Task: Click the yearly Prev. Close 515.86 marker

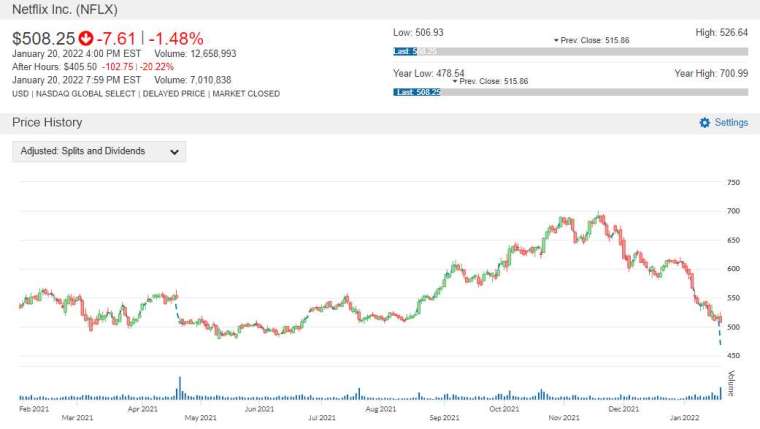Action: pyautogui.click(x=490, y=81)
